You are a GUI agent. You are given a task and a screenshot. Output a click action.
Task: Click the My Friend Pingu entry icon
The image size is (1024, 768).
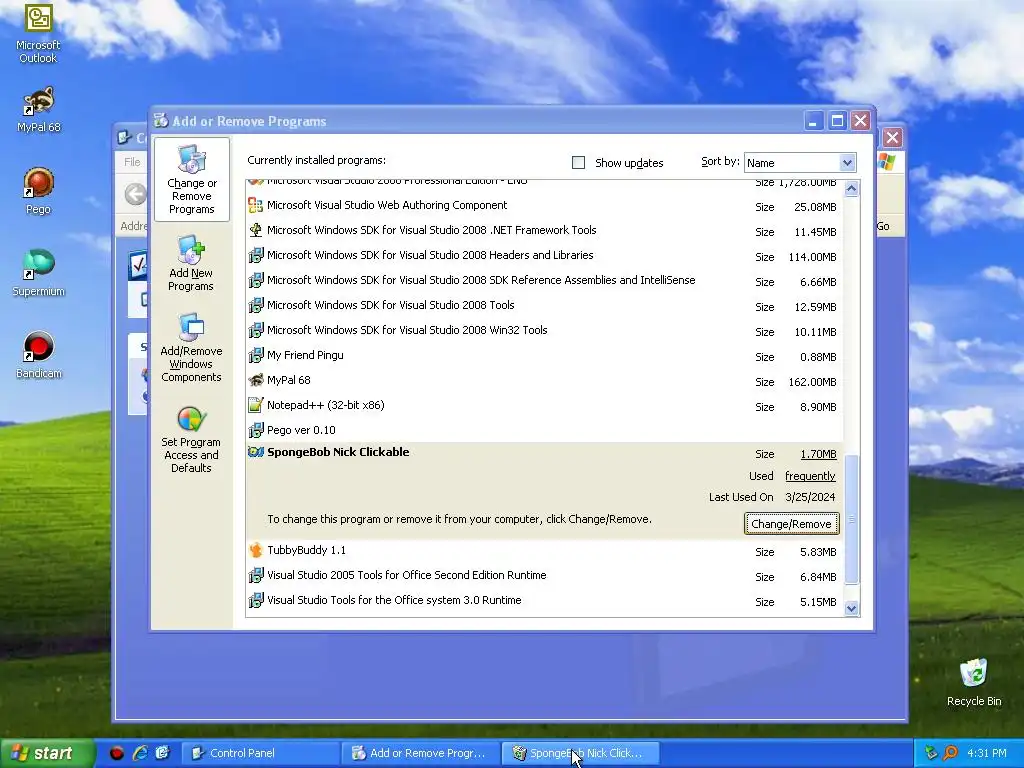tap(255, 356)
